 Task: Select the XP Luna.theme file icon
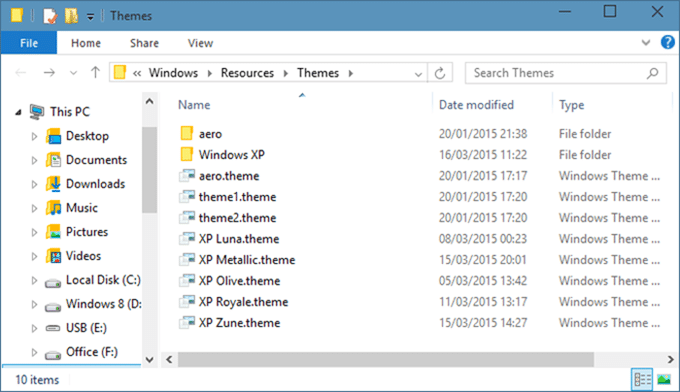click(x=187, y=238)
